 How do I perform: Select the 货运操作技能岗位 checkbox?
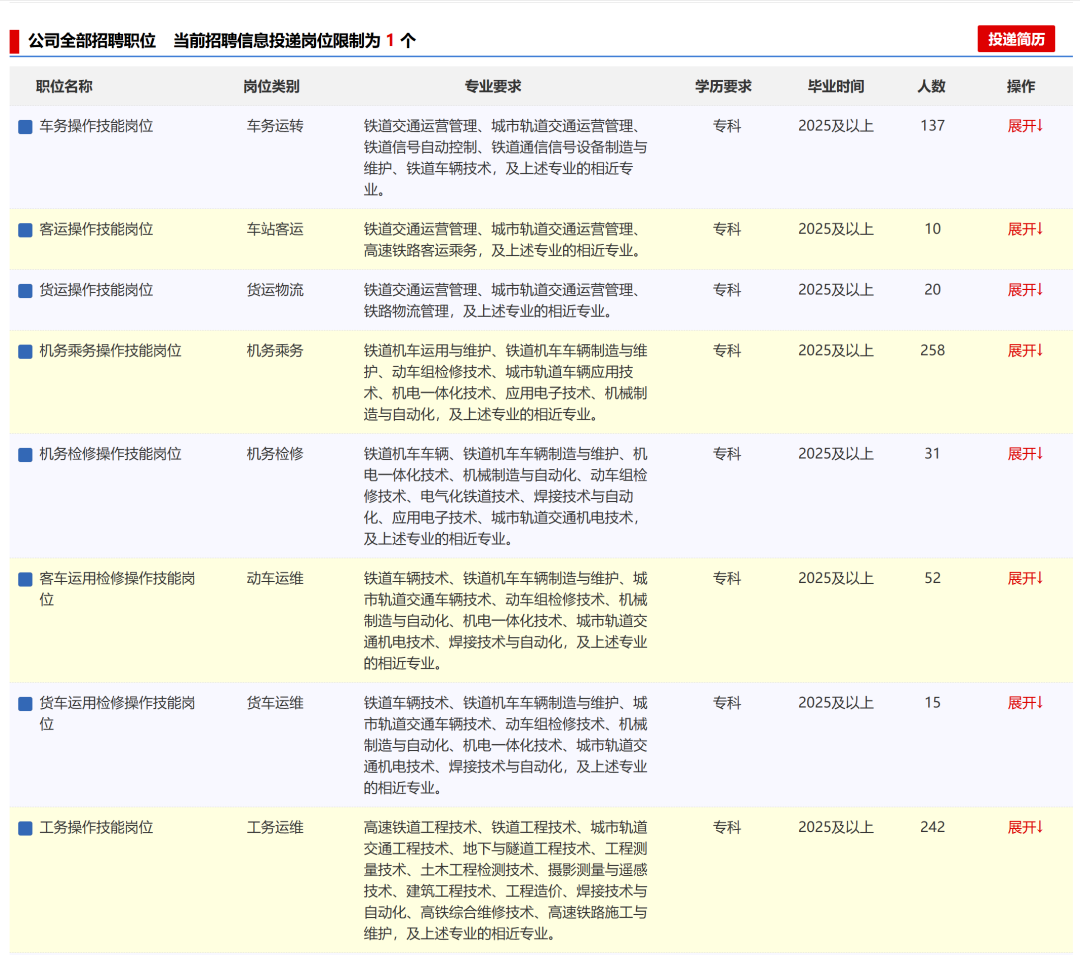pos(25,291)
